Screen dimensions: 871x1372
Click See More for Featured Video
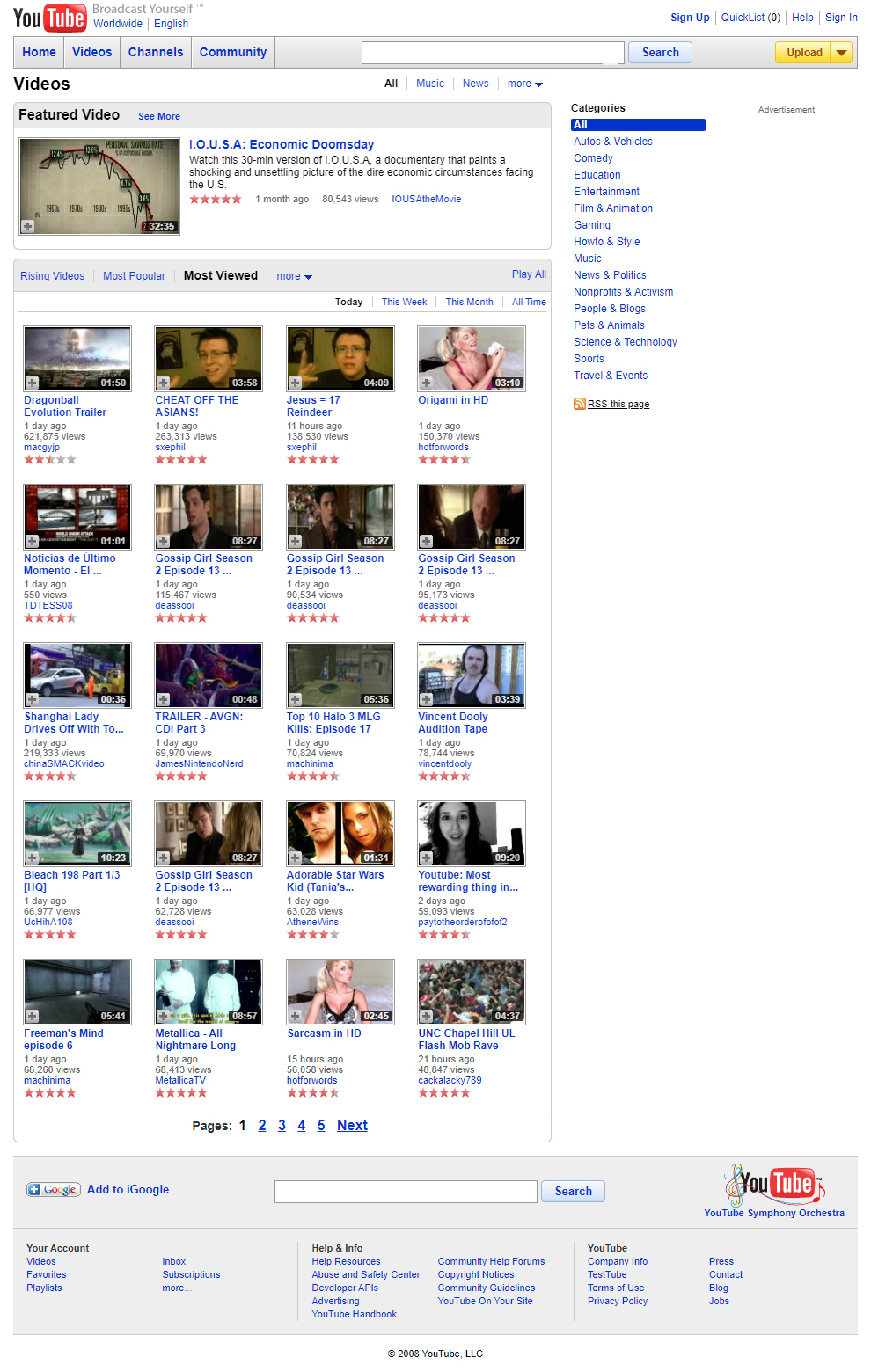point(159,116)
